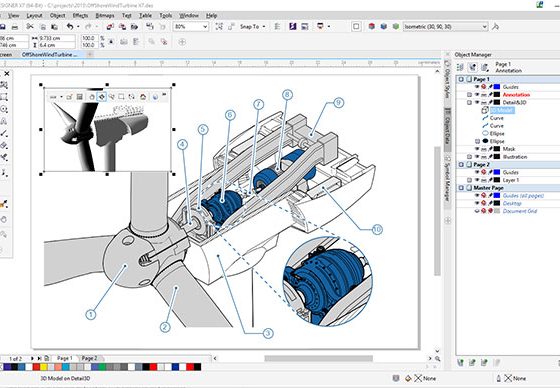
Task: Click the Edit Across Layers icon in Object Manager
Action: click(x=472, y=67)
